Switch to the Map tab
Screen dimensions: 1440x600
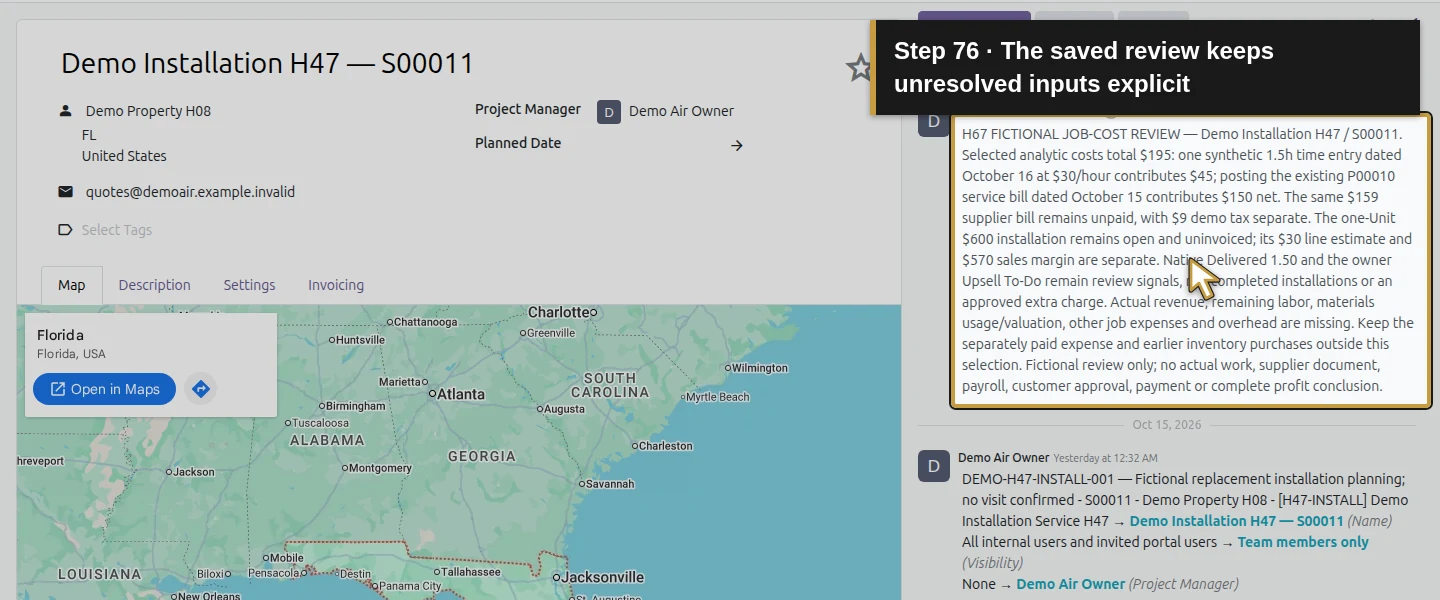tap(72, 285)
